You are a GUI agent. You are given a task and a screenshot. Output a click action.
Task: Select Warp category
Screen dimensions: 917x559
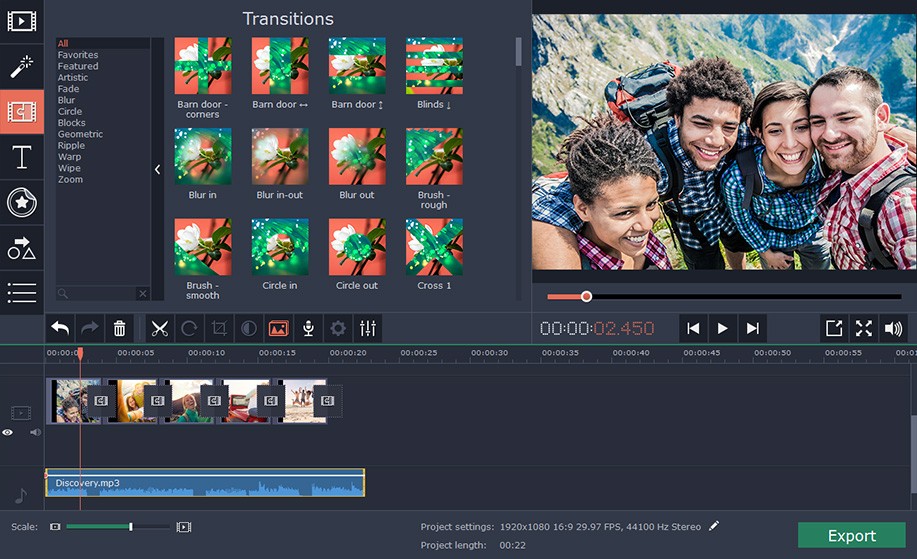pyautogui.click(x=69, y=157)
